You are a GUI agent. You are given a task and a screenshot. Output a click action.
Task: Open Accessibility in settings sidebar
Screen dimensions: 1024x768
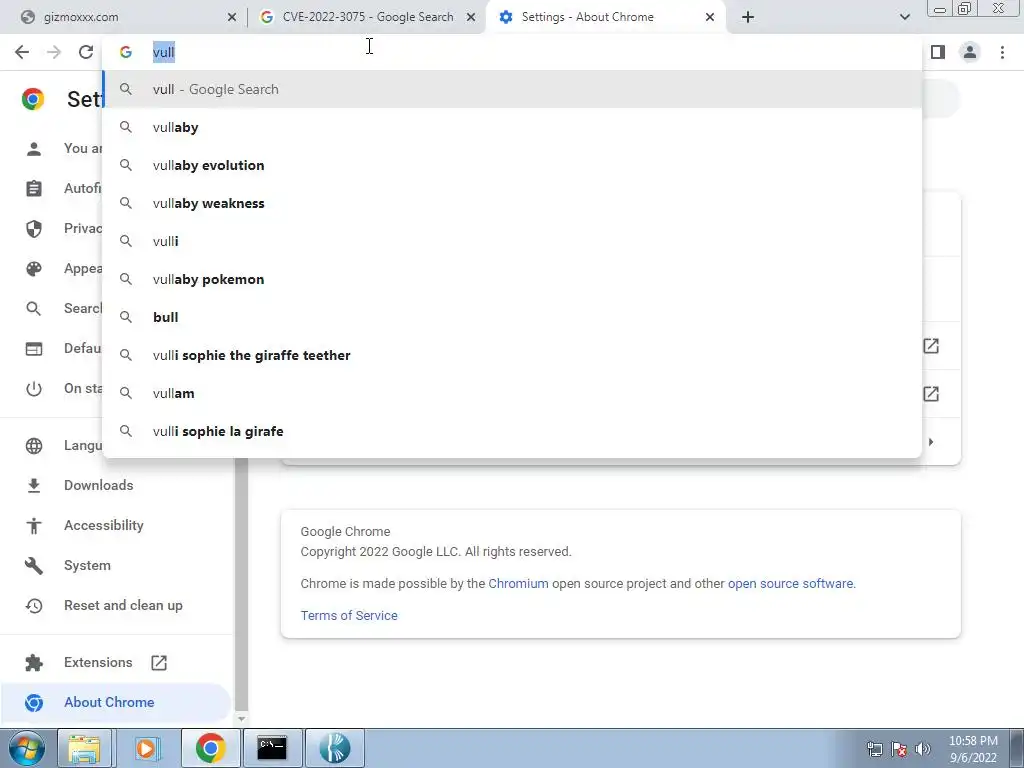104,525
